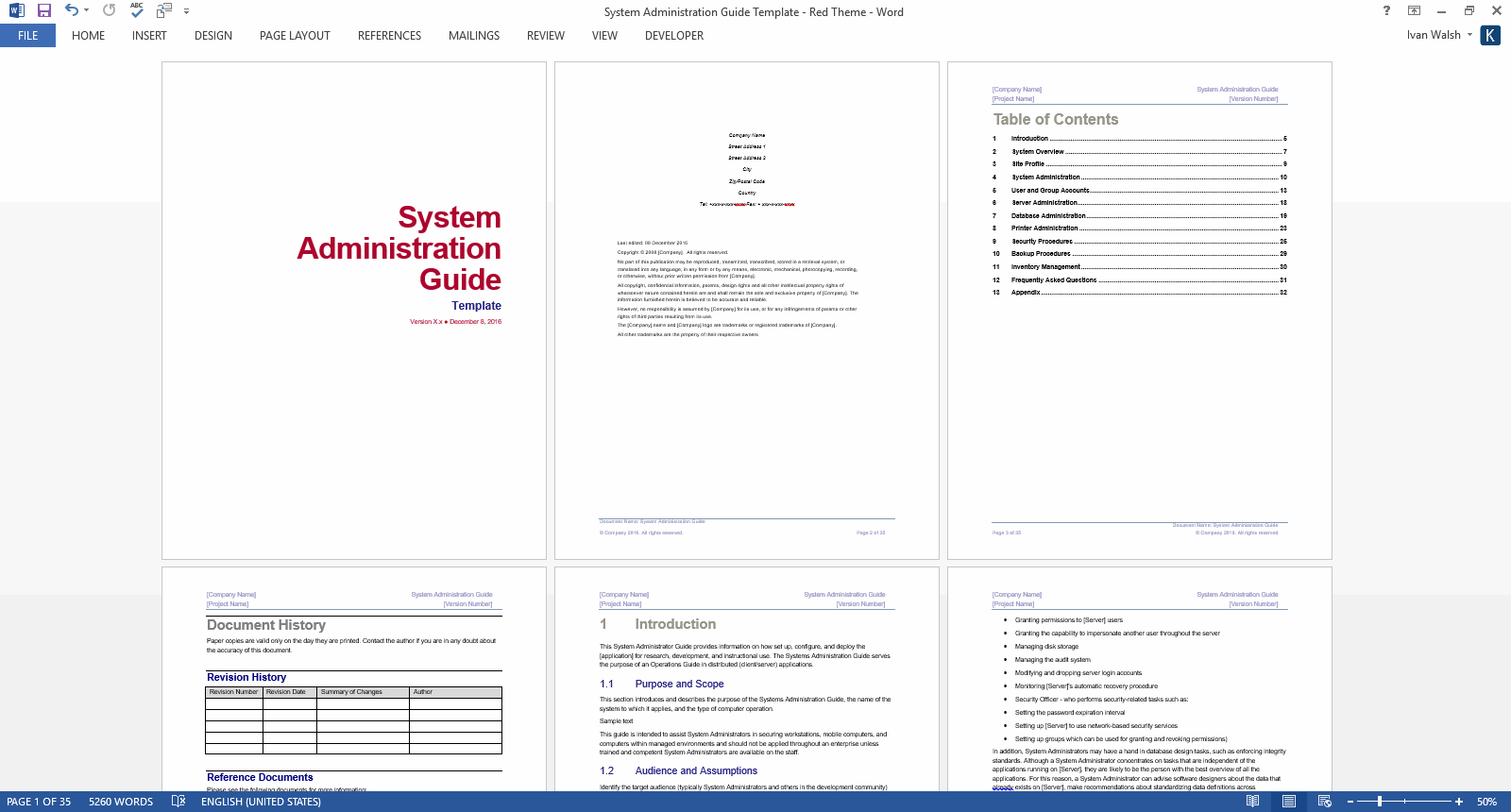Click the 1 Introduction chapter heading
The image size is (1511, 812).
(657, 624)
